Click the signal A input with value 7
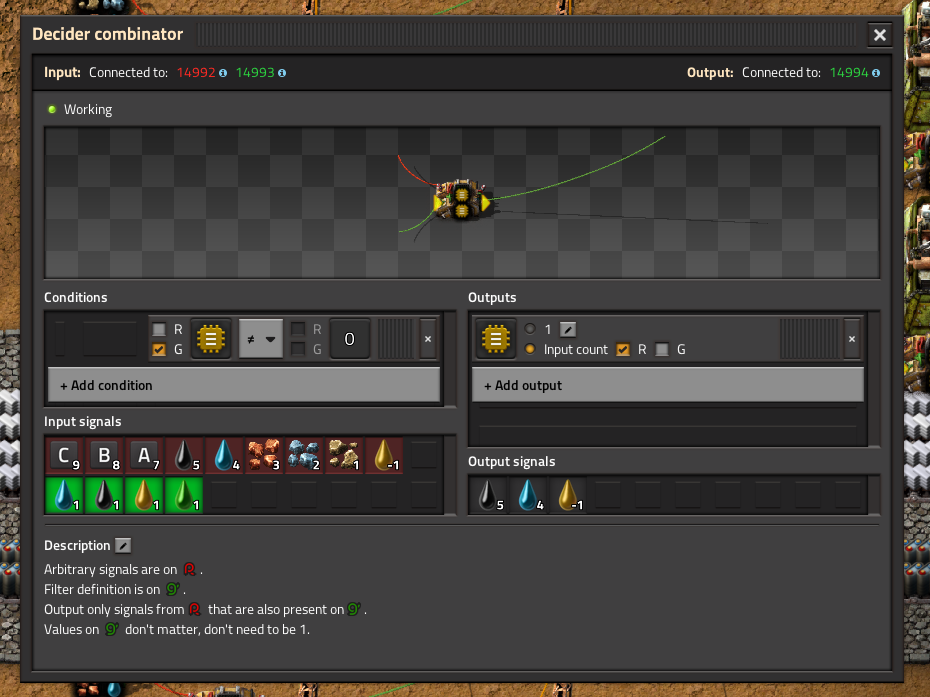Screen dimensions: 930x697 pos(144,456)
